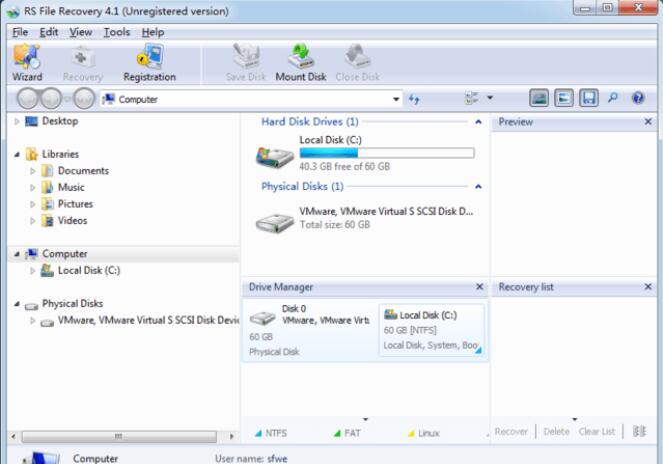This screenshot has height=464, width=663.
Task: Click Mount Disk in the toolbar
Action: pos(301,63)
